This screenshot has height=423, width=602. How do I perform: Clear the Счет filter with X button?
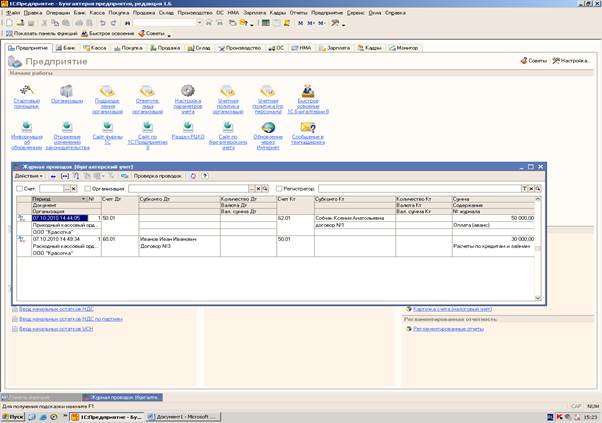[74, 188]
